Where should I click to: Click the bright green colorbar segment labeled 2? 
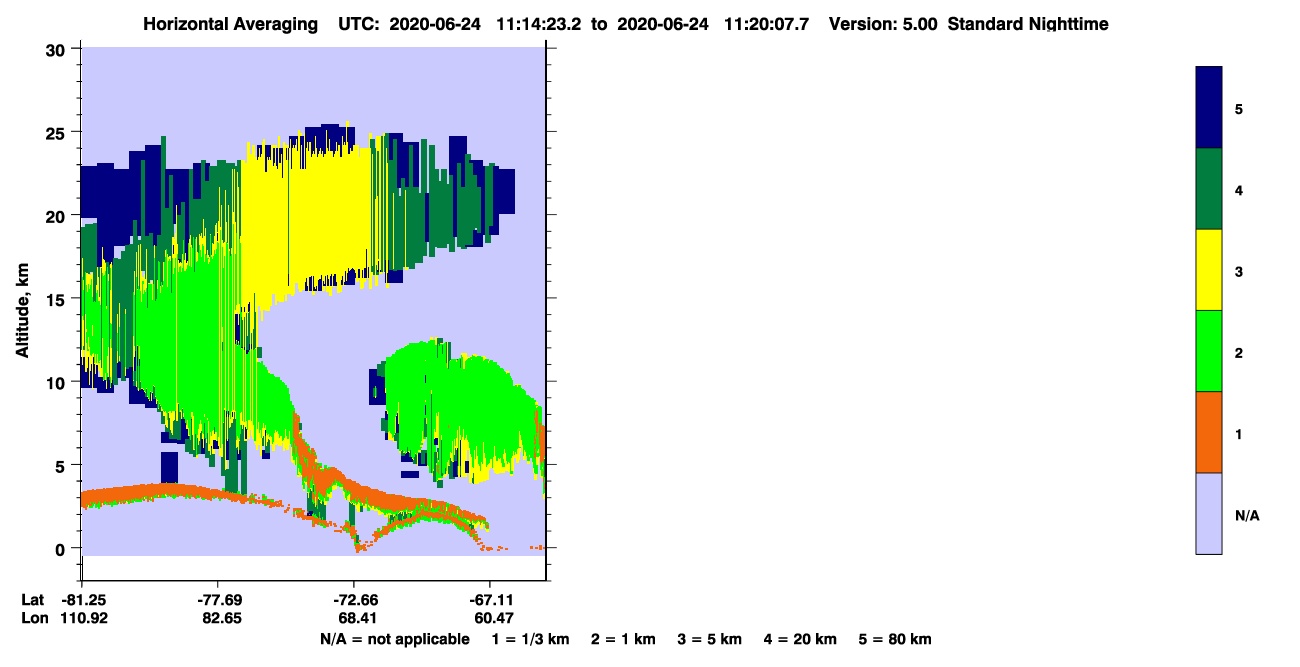(x=1209, y=351)
